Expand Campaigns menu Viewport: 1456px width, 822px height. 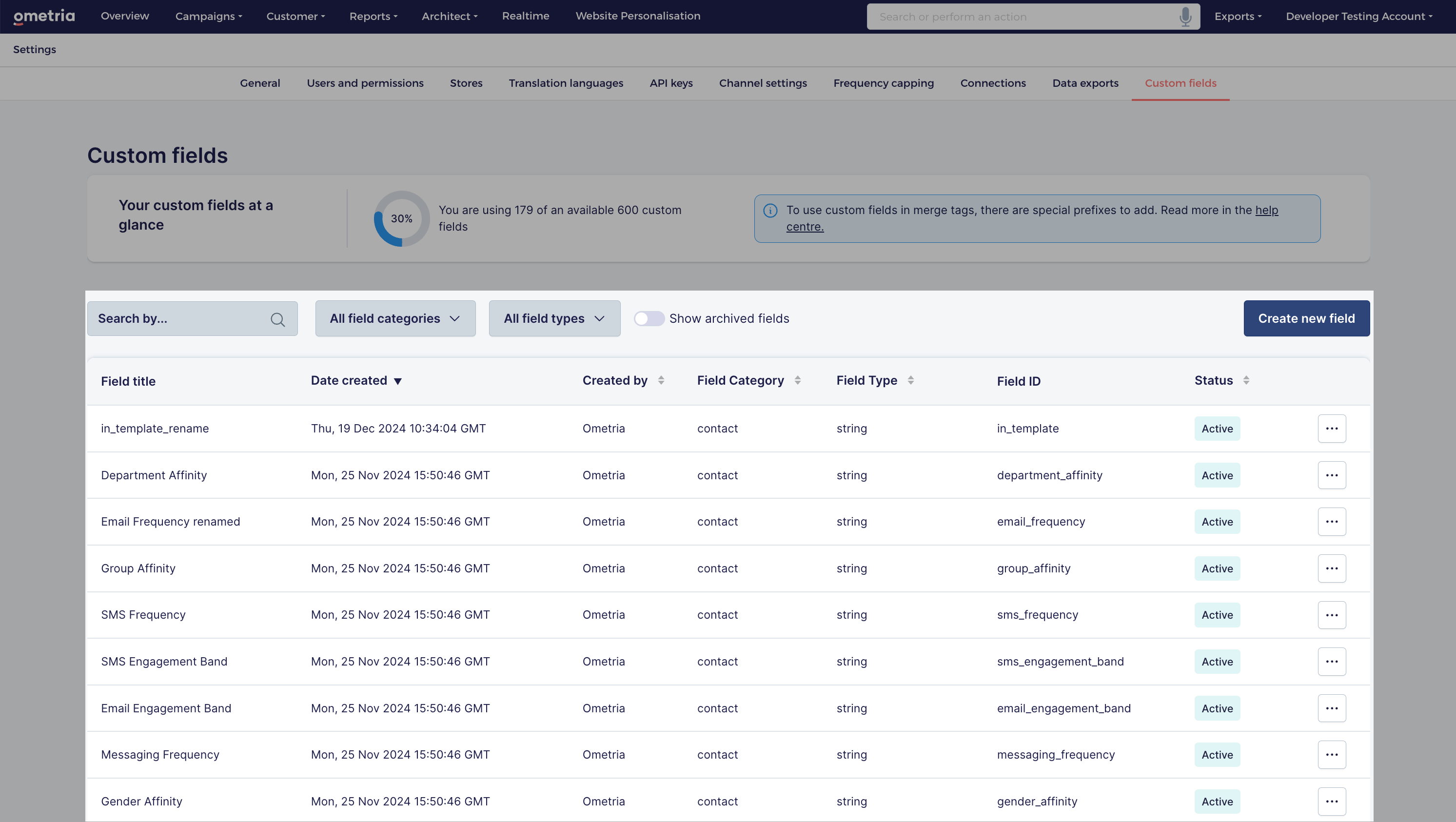(209, 17)
